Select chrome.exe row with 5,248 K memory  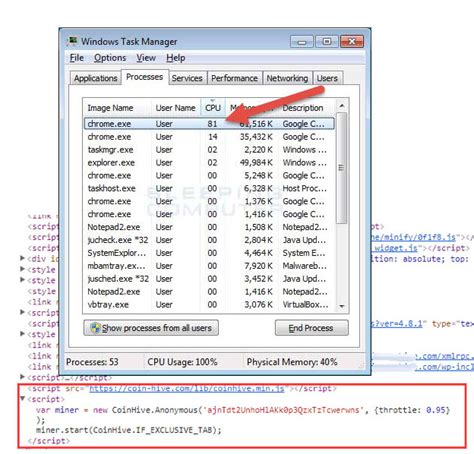pyautogui.click(x=209, y=175)
